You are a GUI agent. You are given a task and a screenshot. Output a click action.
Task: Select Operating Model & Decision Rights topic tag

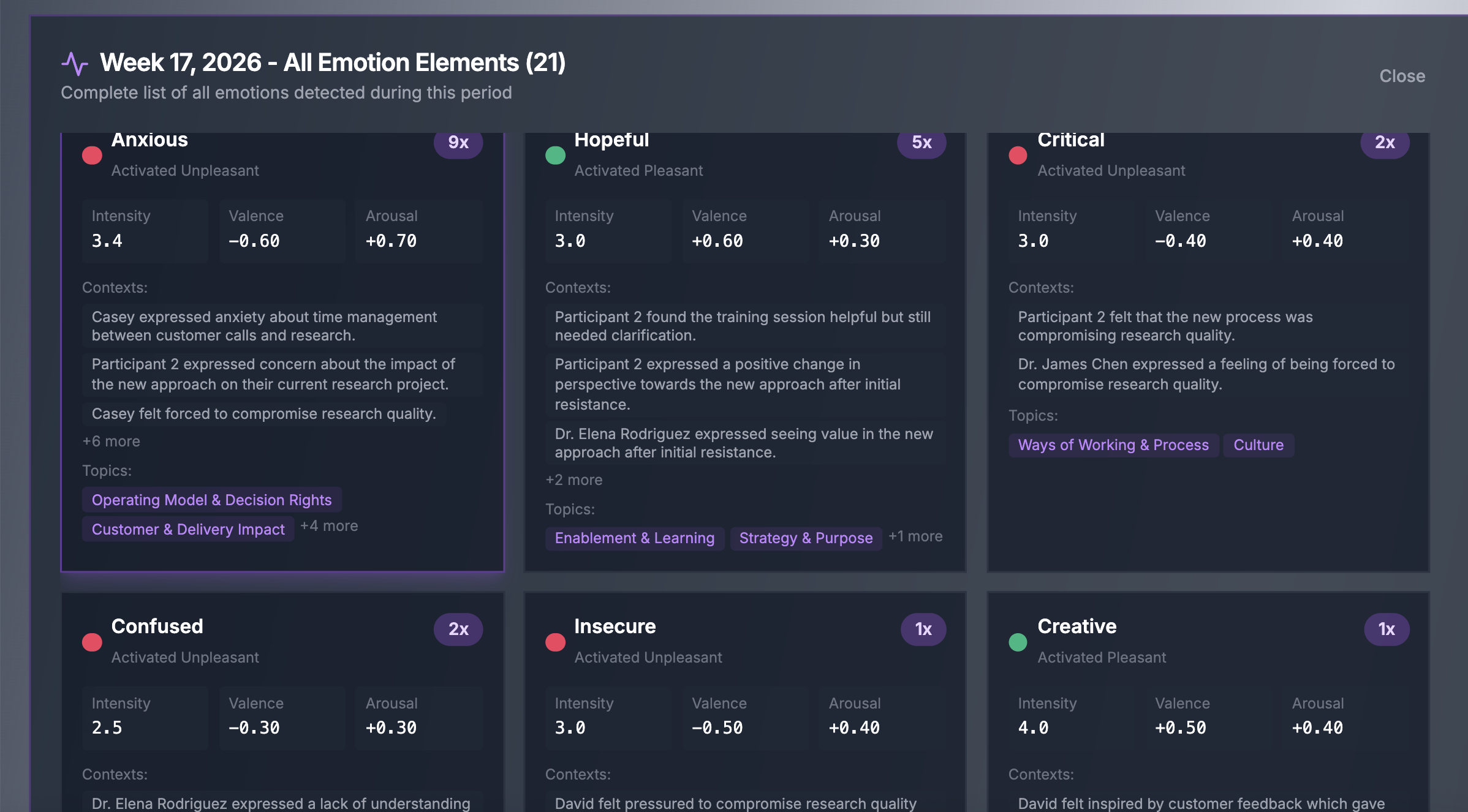pyautogui.click(x=211, y=500)
